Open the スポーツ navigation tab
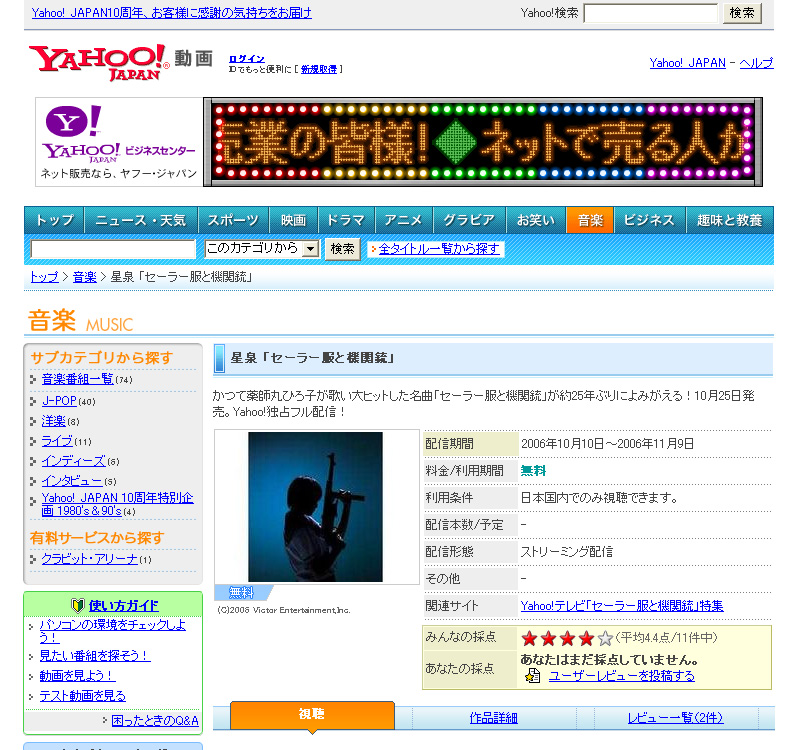Image resolution: width=800 pixels, height=750 pixels. point(233,220)
